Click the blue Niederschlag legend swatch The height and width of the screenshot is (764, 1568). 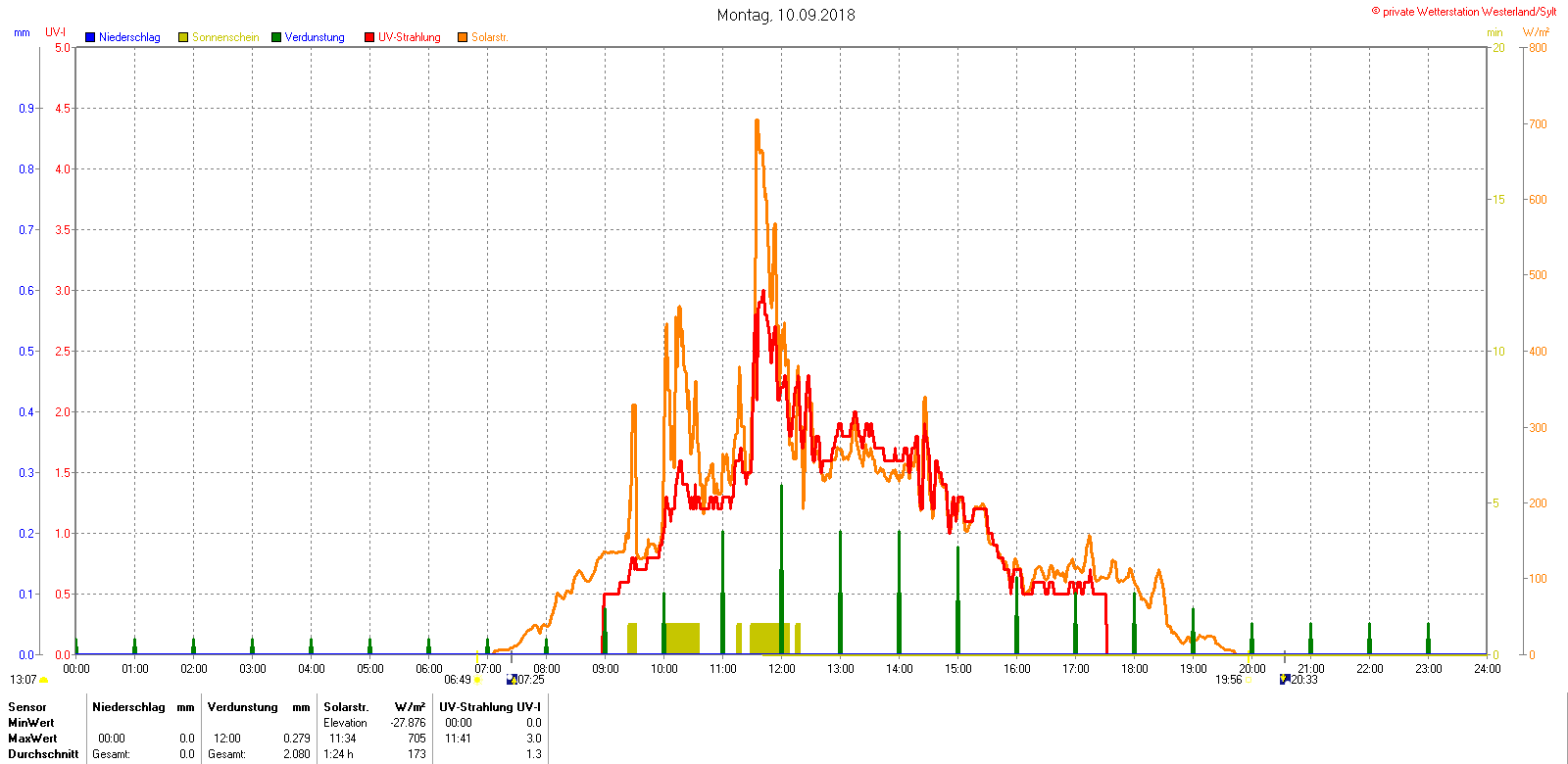point(90,37)
